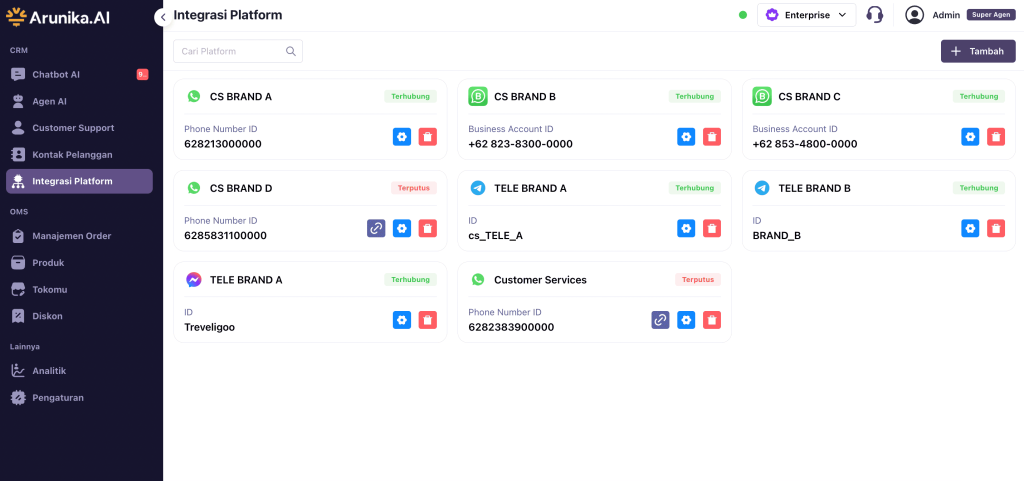This screenshot has width=1024, height=481.
Task: Click the Tambah button
Action: pyautogui.click(x=978, y=51)
